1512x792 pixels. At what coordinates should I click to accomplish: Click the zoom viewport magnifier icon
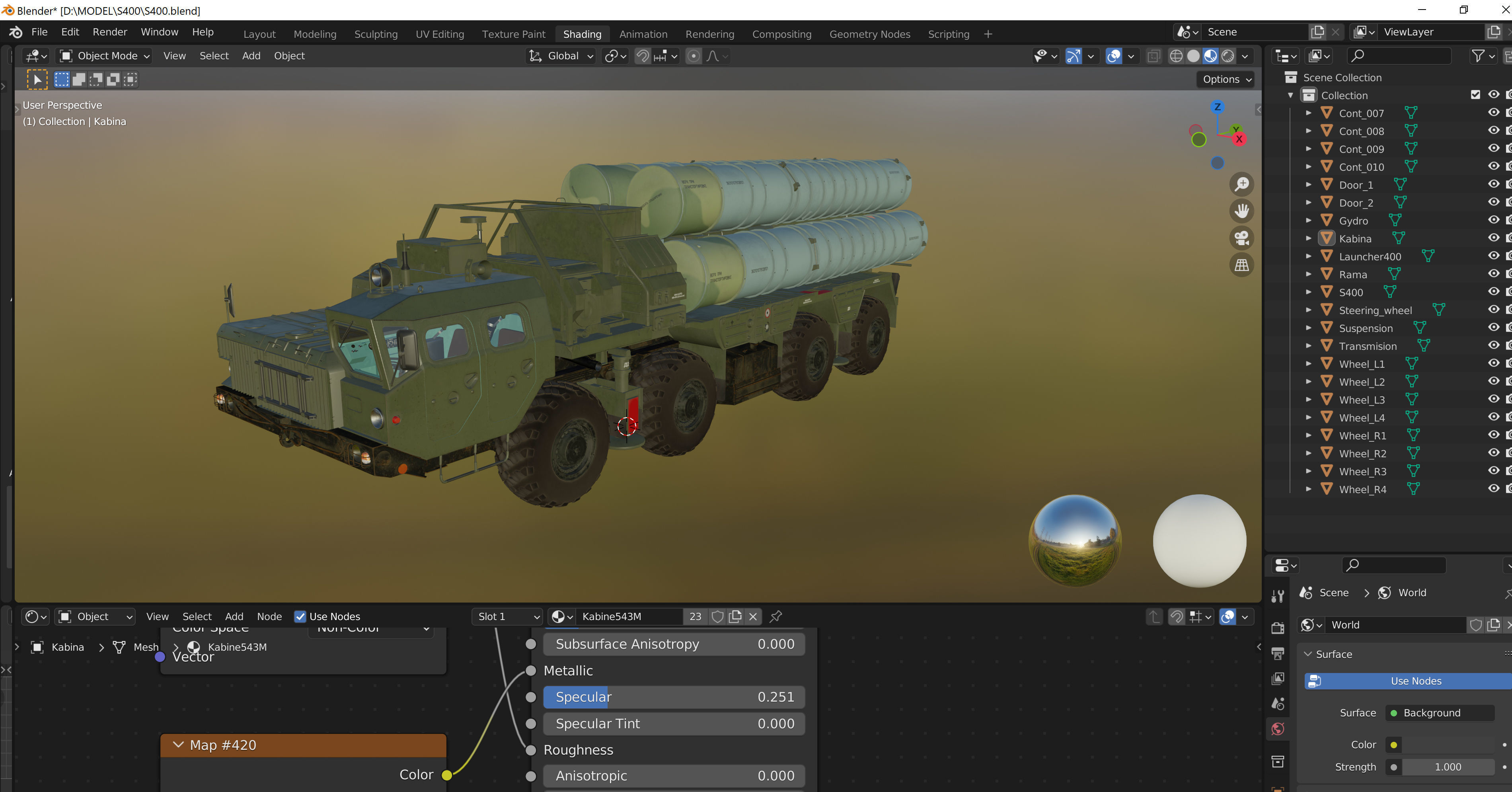(x=1241, y=184)
